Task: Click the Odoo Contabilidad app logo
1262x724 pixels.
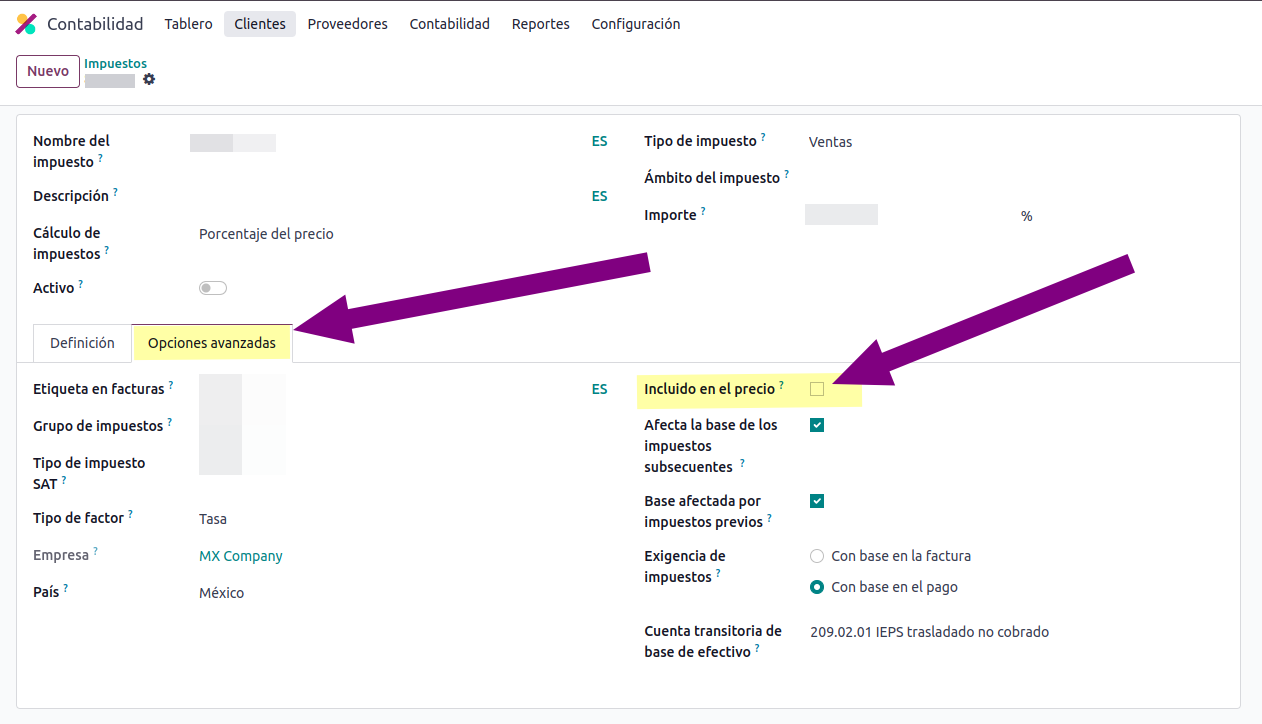Action: point(26,24)
